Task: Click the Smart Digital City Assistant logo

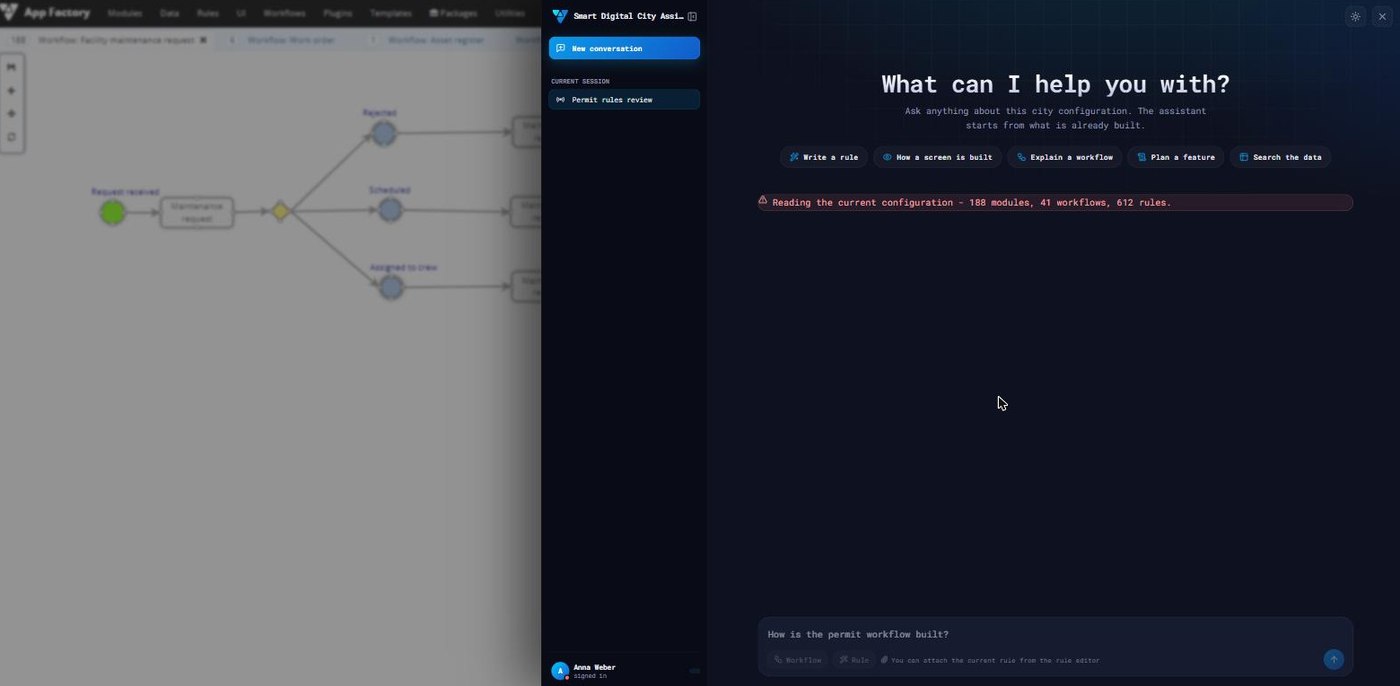Action: tap(560, 16)
